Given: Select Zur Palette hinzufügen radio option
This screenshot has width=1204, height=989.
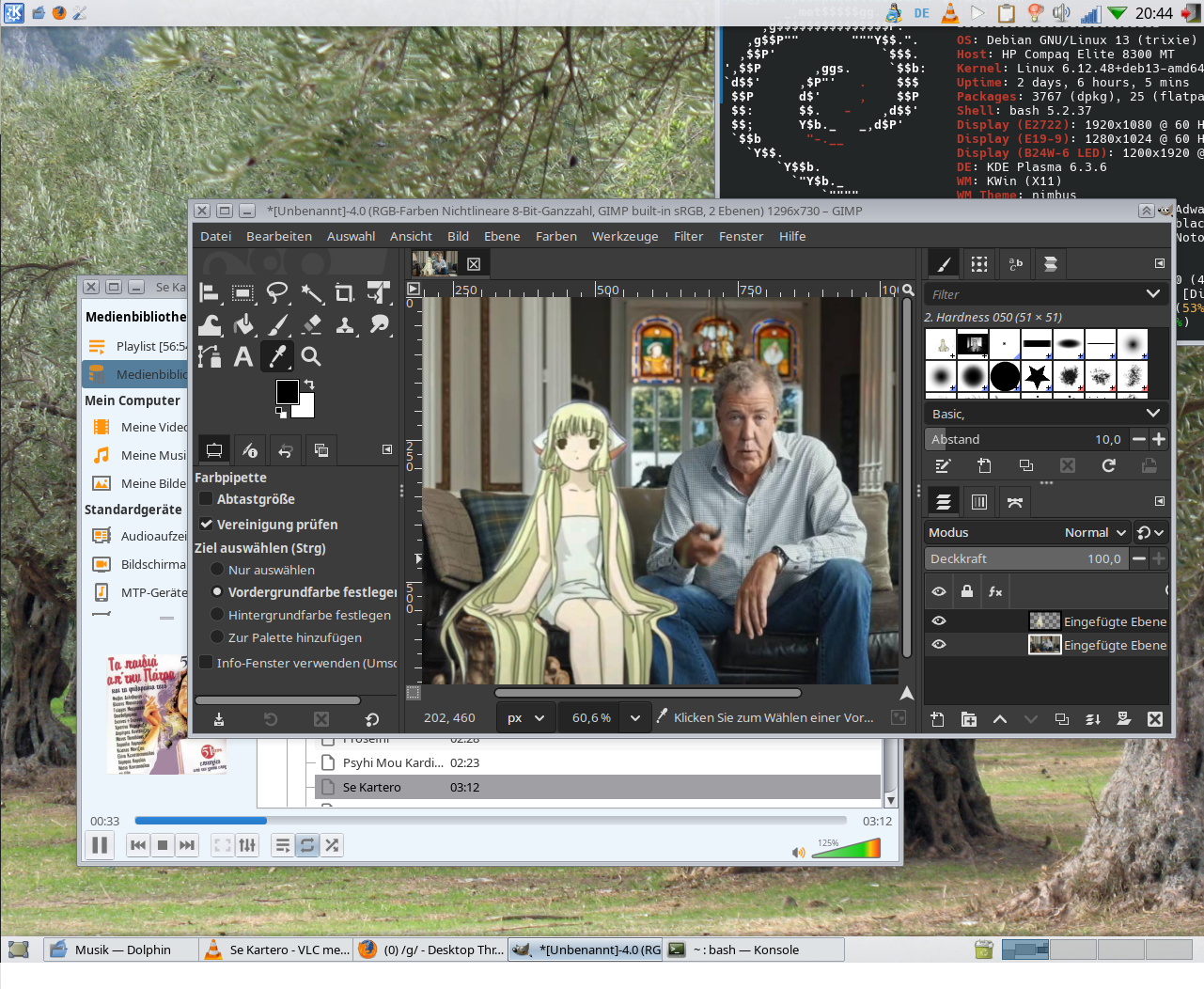Looking at the screenshot, I should pos(217,637).
